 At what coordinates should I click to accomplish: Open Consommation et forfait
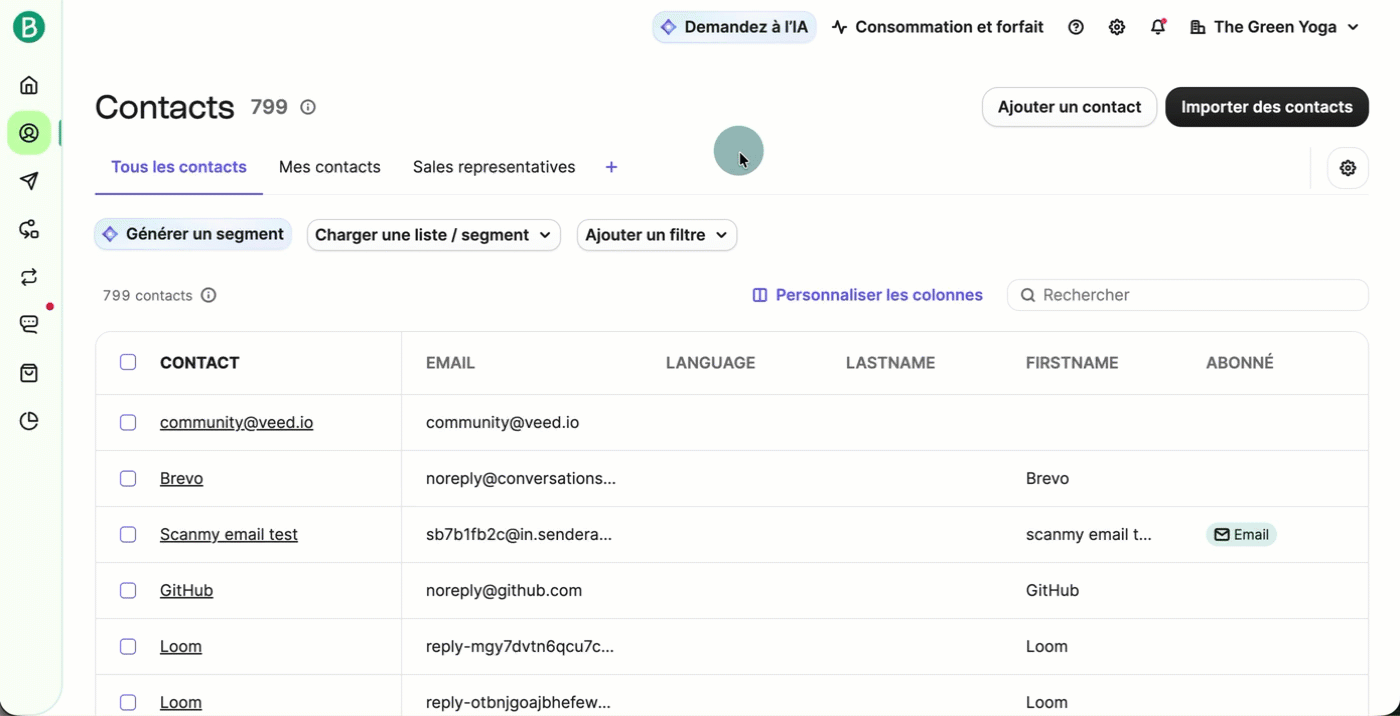tap(937, 27)
